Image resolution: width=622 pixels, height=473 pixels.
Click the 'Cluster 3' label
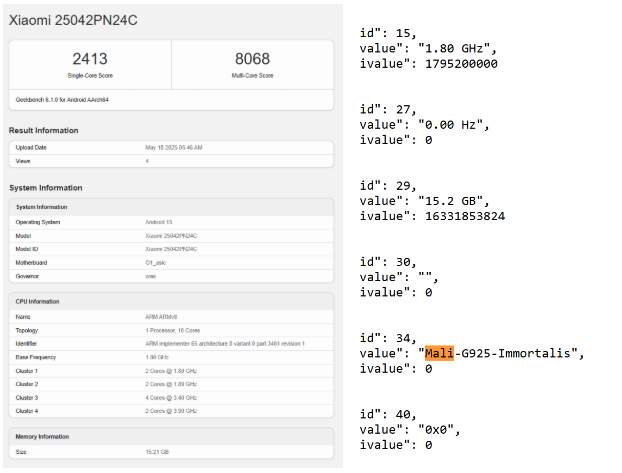[27, 398]
